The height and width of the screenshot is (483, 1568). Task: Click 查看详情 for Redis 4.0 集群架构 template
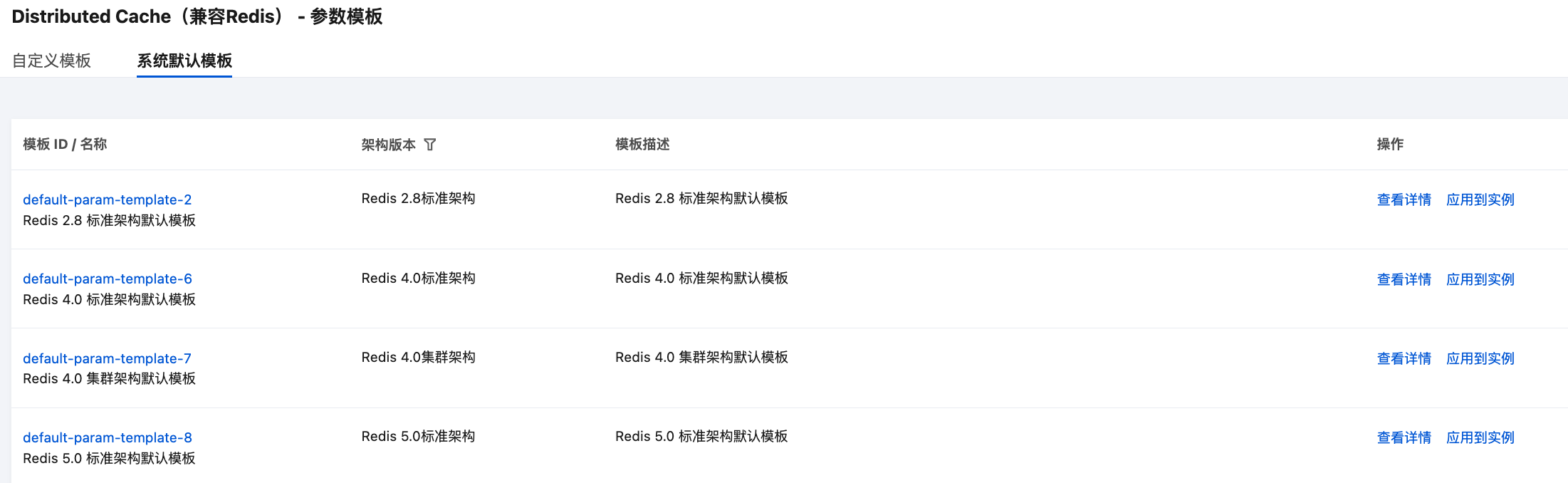[1404, 358]
